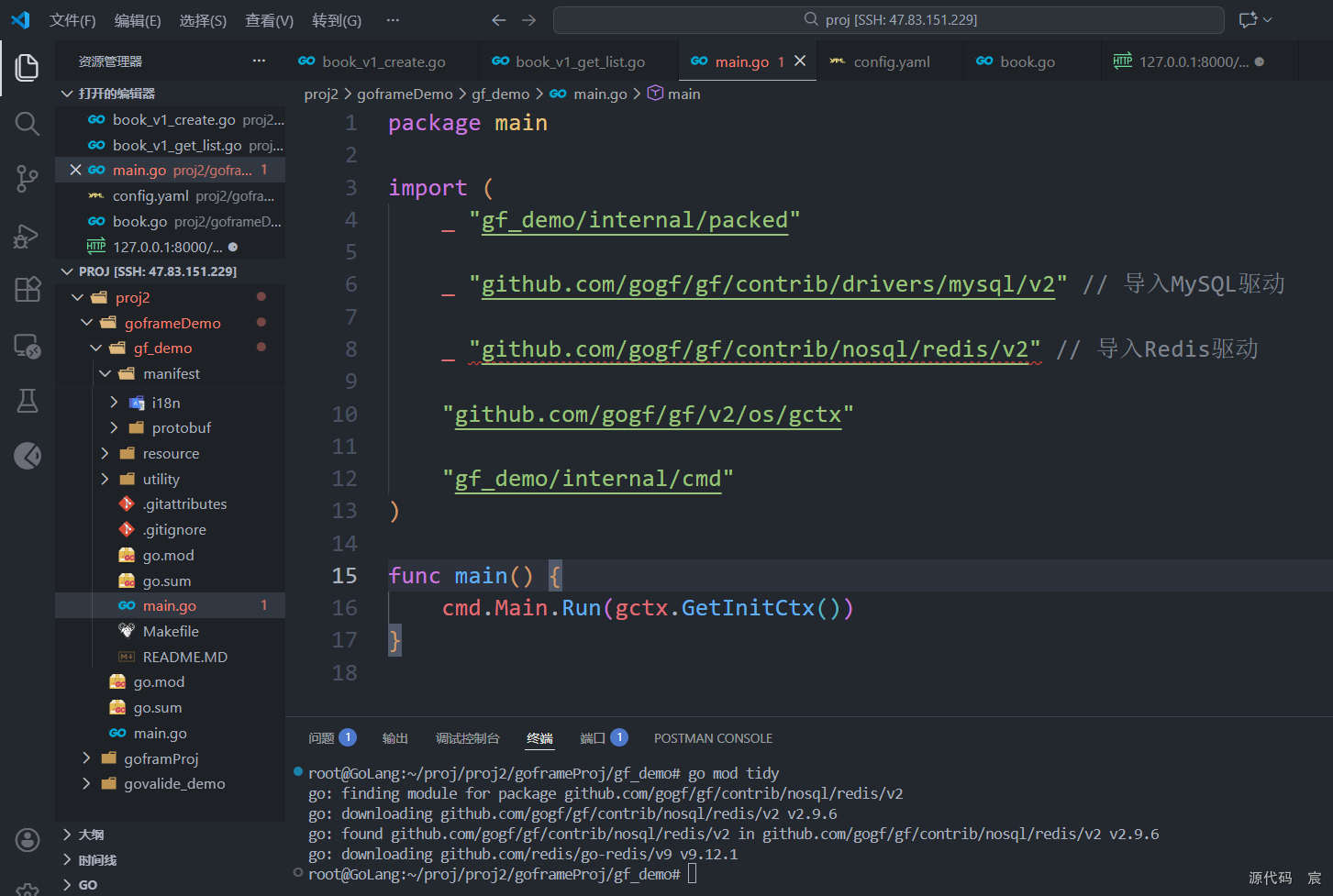Click the VS Code logo icon
The width and height of the screenshot is (1333, 896).
[20, 19]
